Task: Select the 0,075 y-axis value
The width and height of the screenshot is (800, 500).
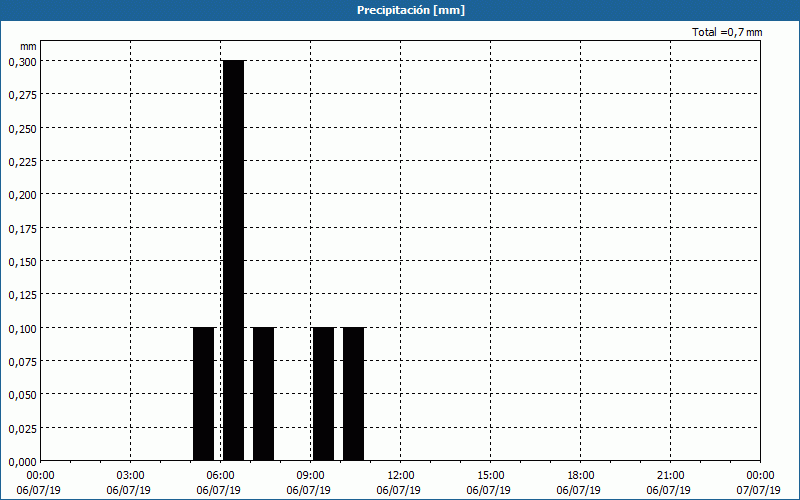Action: (22, 362)
